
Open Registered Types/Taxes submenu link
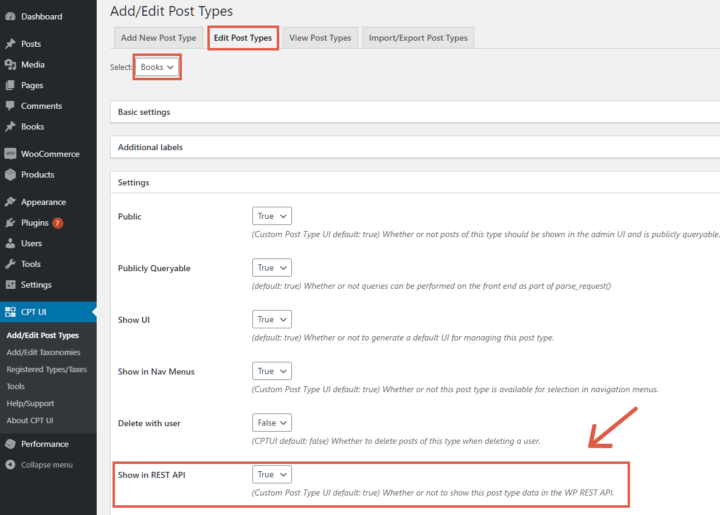click(x=46, y=369)
